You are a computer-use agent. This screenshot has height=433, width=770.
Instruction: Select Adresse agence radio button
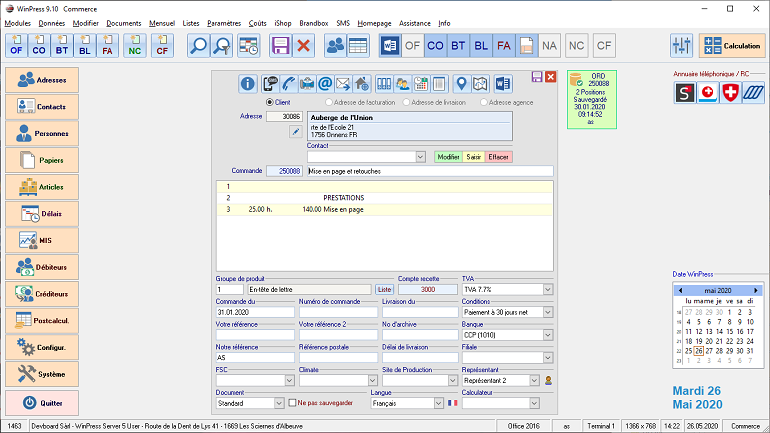tap(484, 102)
